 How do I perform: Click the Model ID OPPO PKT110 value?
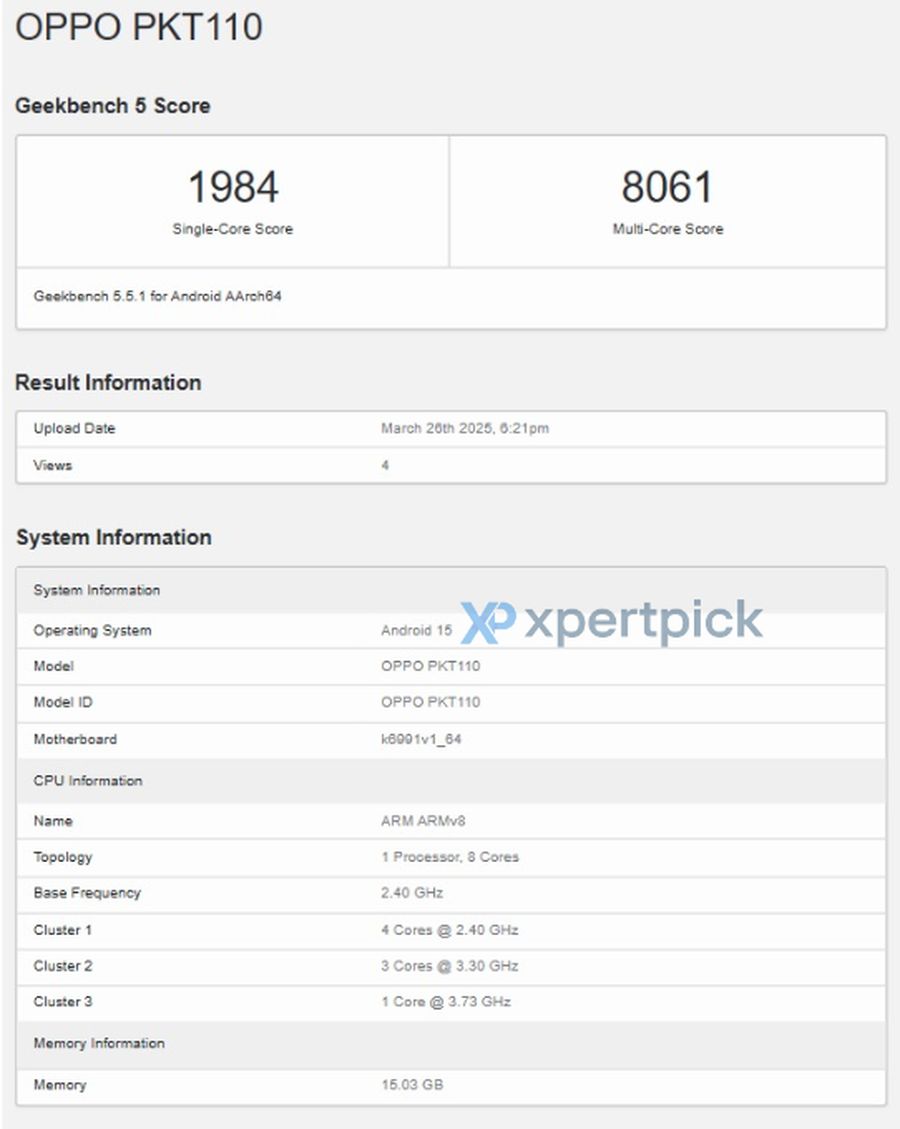431,702
